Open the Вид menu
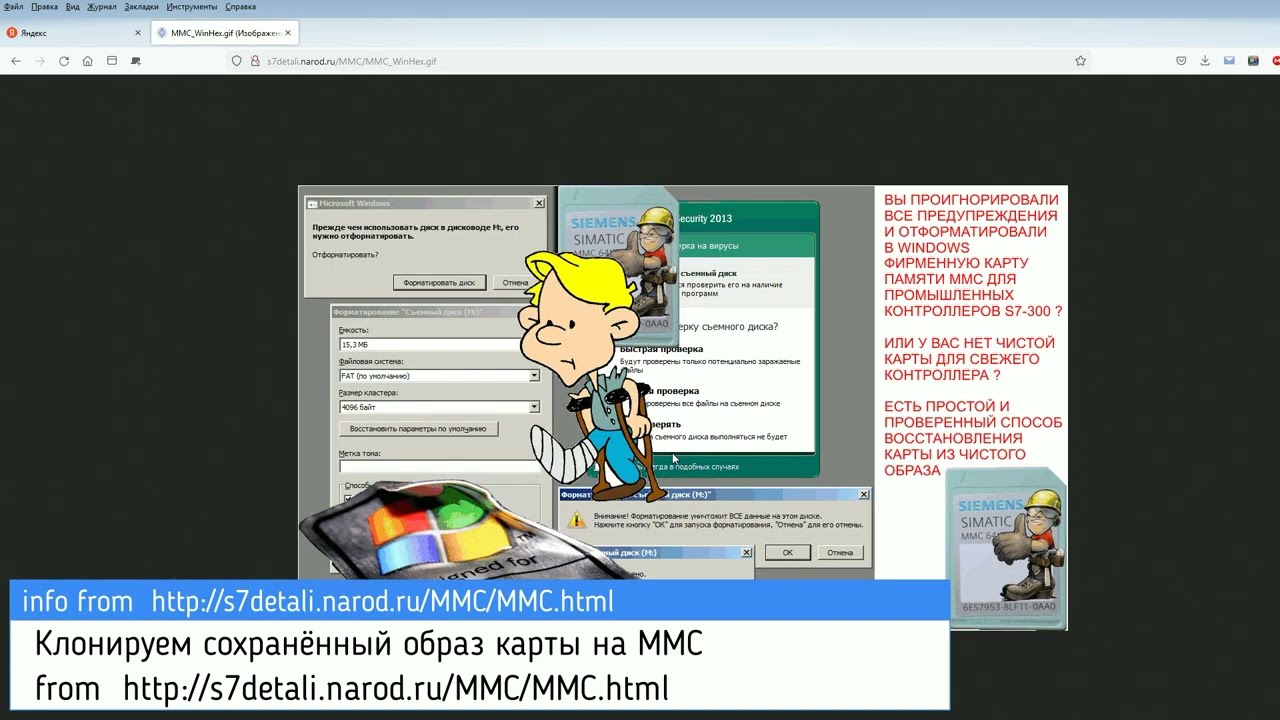The image size is (1280, 720). 73,7
